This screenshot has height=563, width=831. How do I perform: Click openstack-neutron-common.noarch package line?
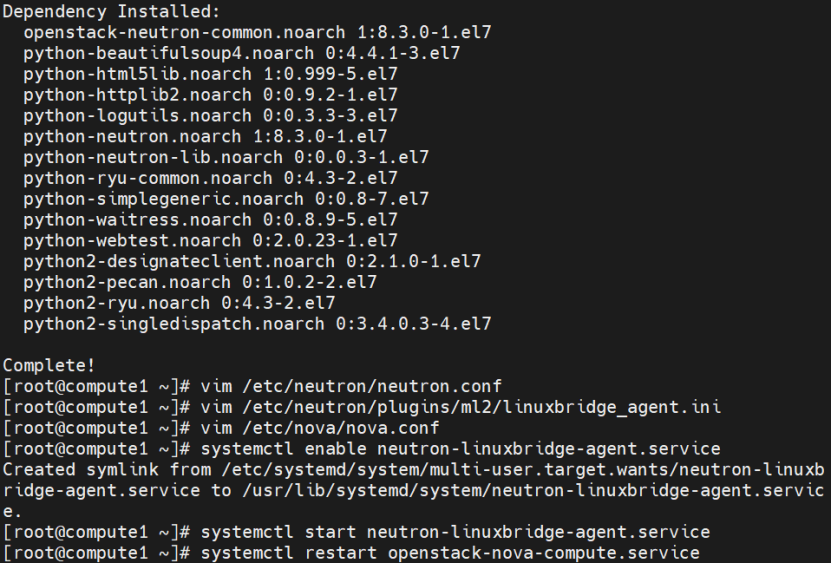(258, 32)
